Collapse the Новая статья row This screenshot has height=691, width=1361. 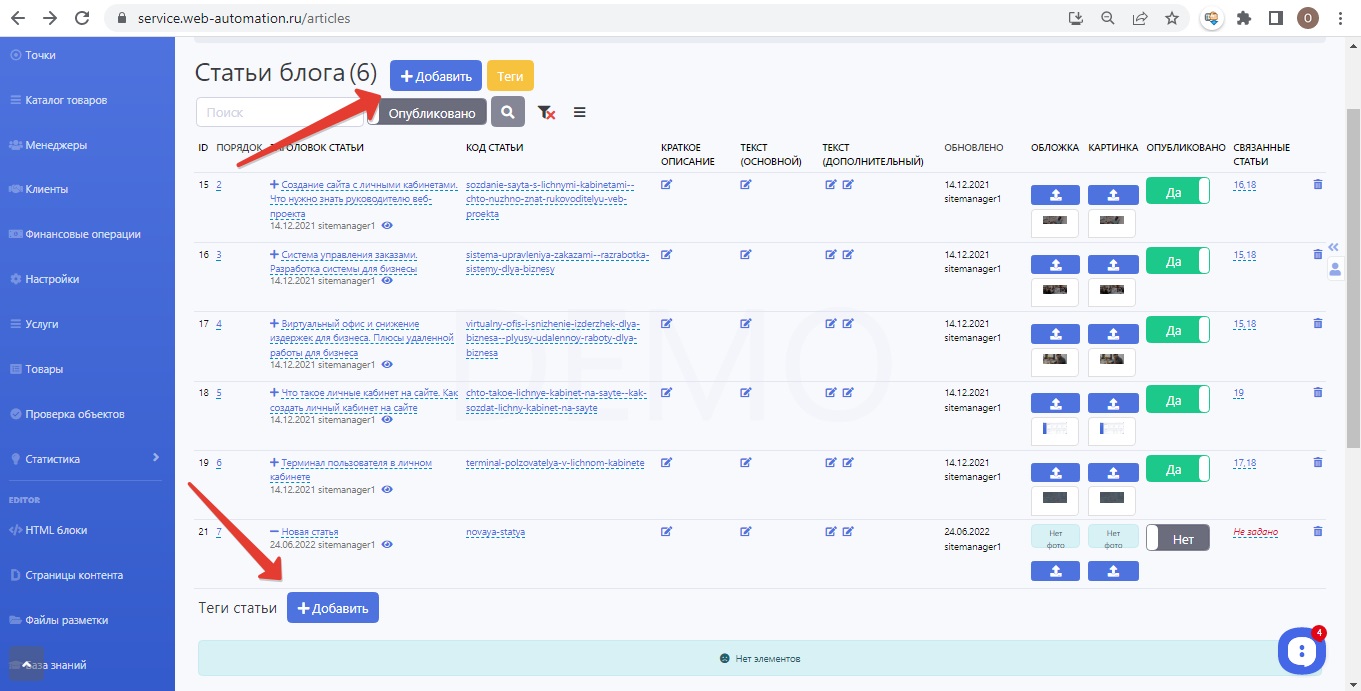pyautogui.click(x=274, y=532)
